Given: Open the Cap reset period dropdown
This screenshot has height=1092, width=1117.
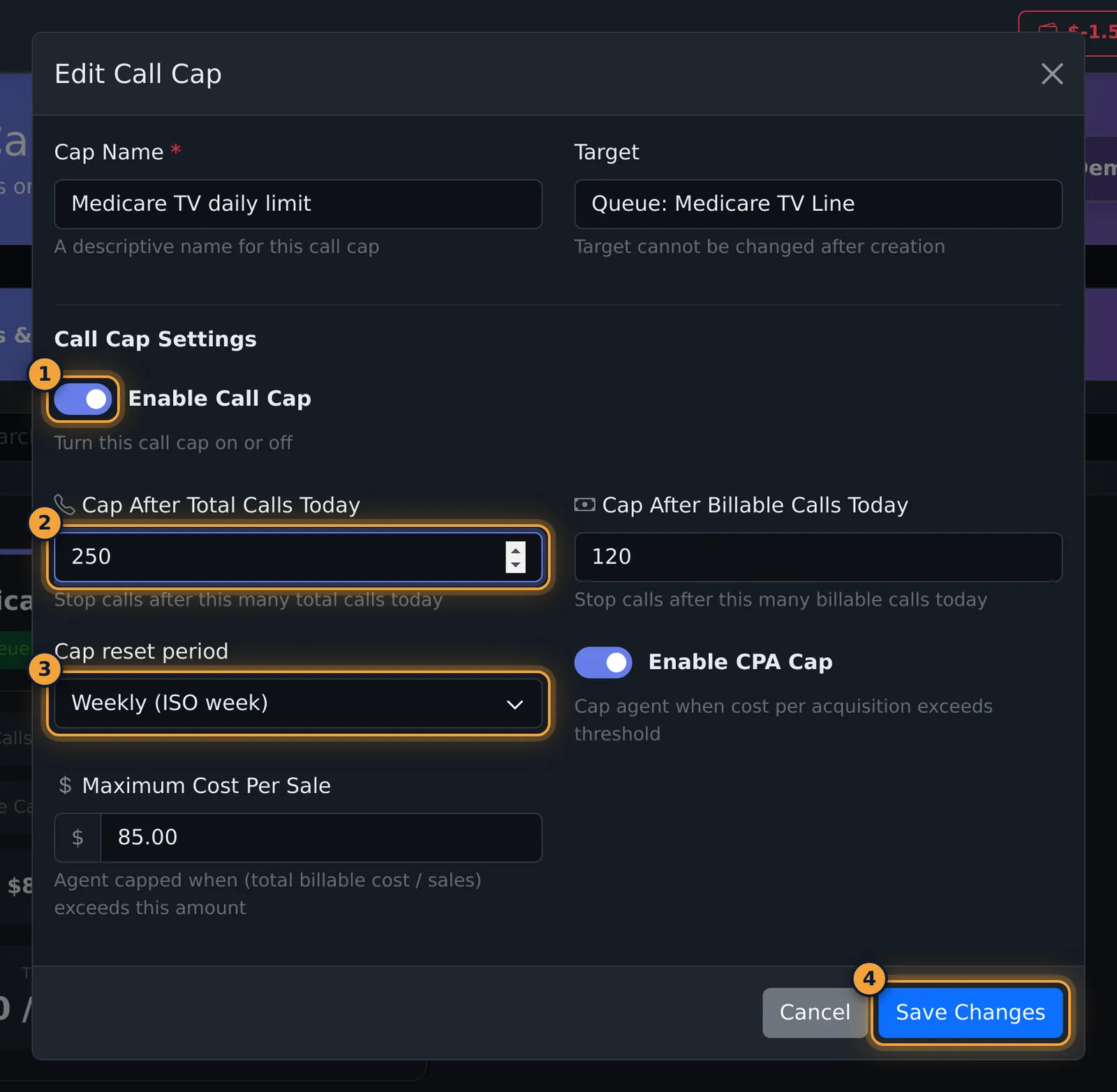Looking at the screenshot, I should 298,703.
